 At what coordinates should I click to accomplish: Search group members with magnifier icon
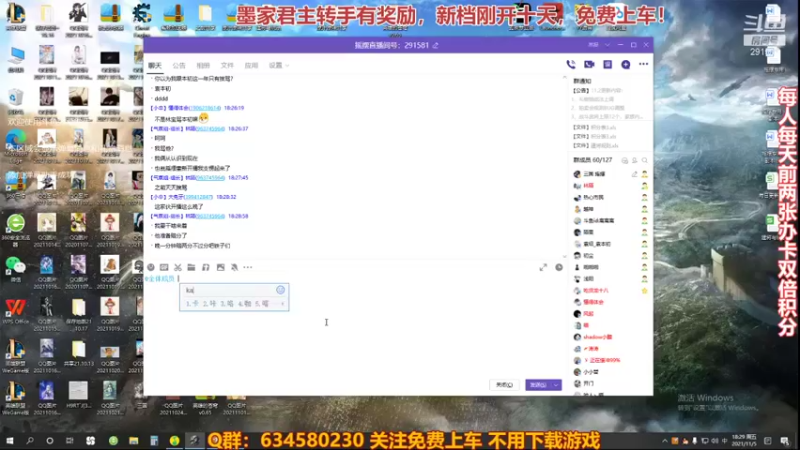click(645, 160)
